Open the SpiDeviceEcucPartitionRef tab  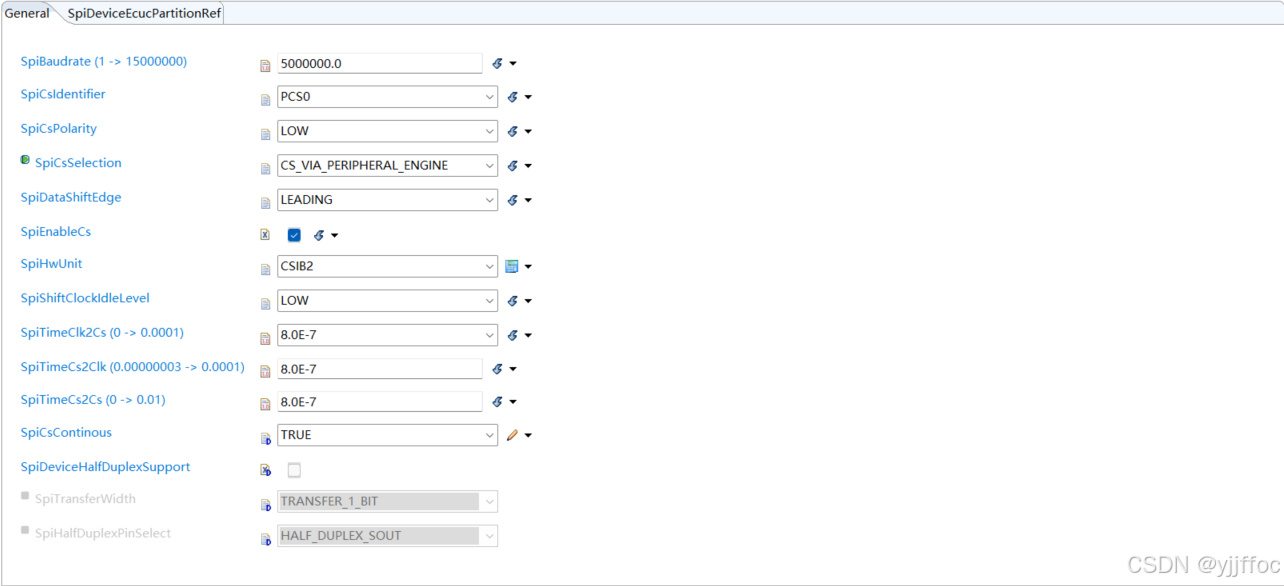144,13
